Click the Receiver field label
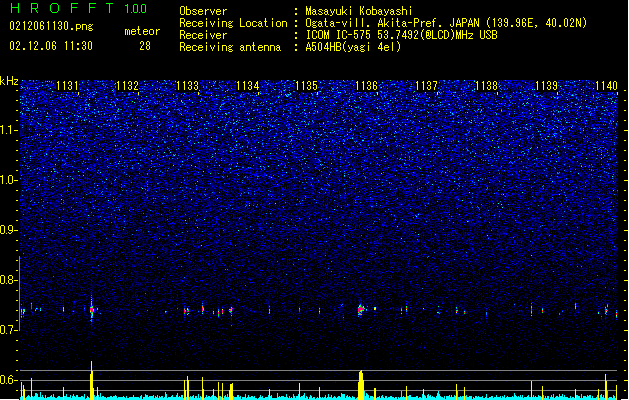 click(x=203, y=35)
